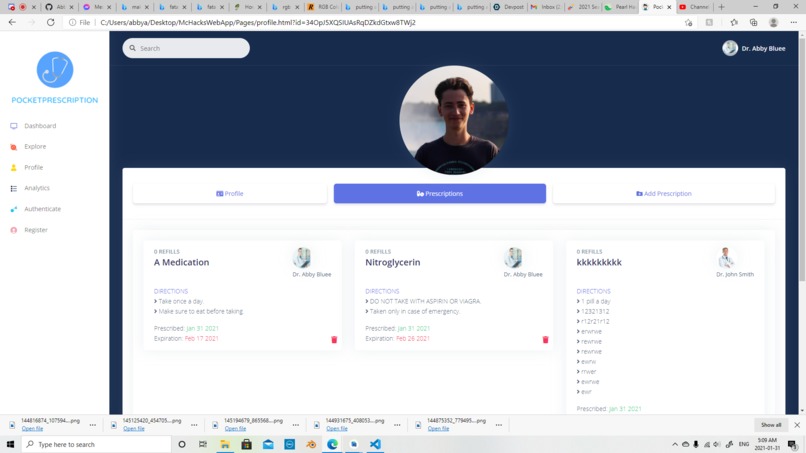Open Dr. Abby Bluee user menu at top right
The width and height of the screenshot is (806, 453).
tap(754, 48)
